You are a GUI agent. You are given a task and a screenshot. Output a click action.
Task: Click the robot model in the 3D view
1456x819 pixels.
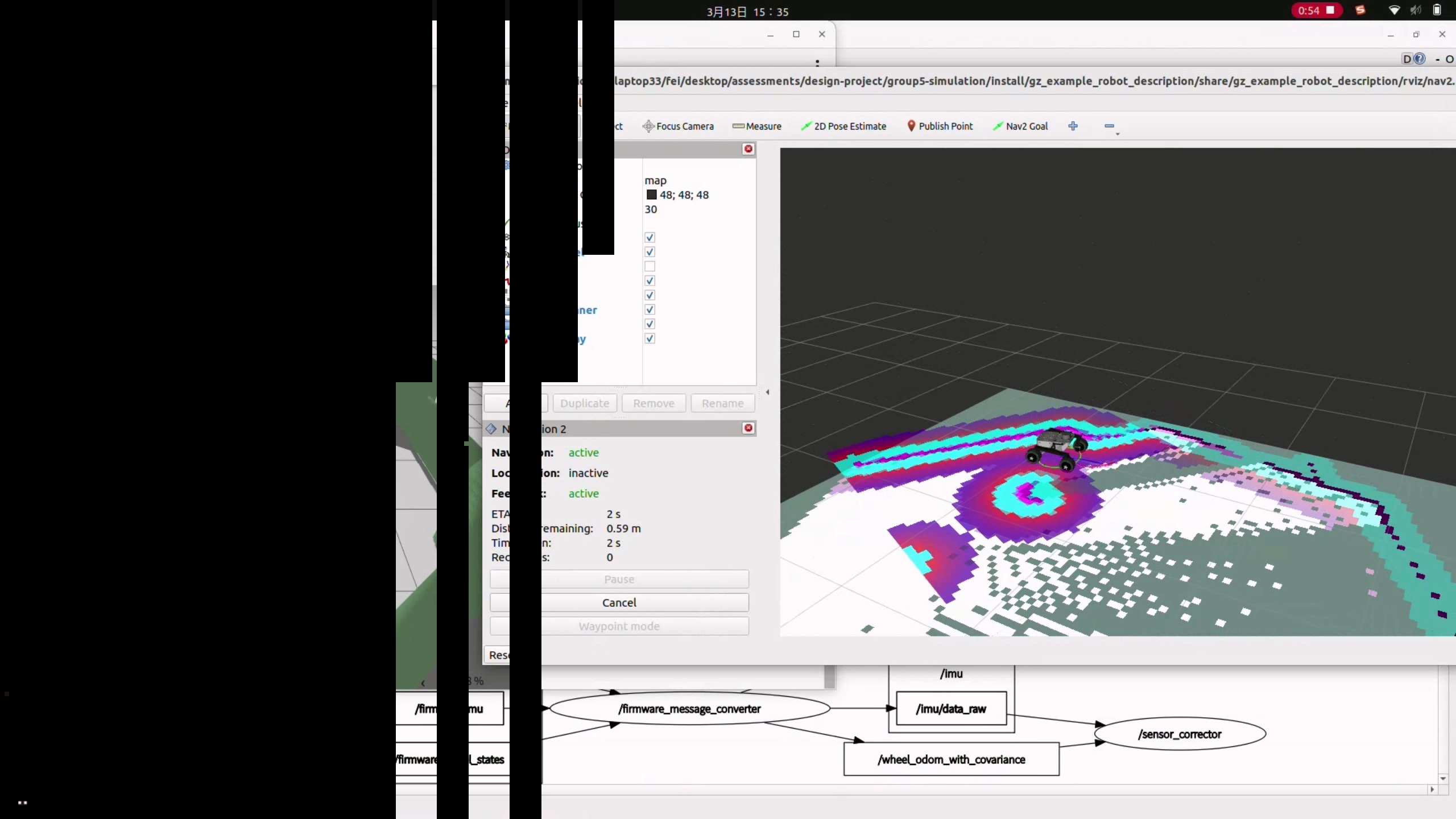pos(1057,448)
